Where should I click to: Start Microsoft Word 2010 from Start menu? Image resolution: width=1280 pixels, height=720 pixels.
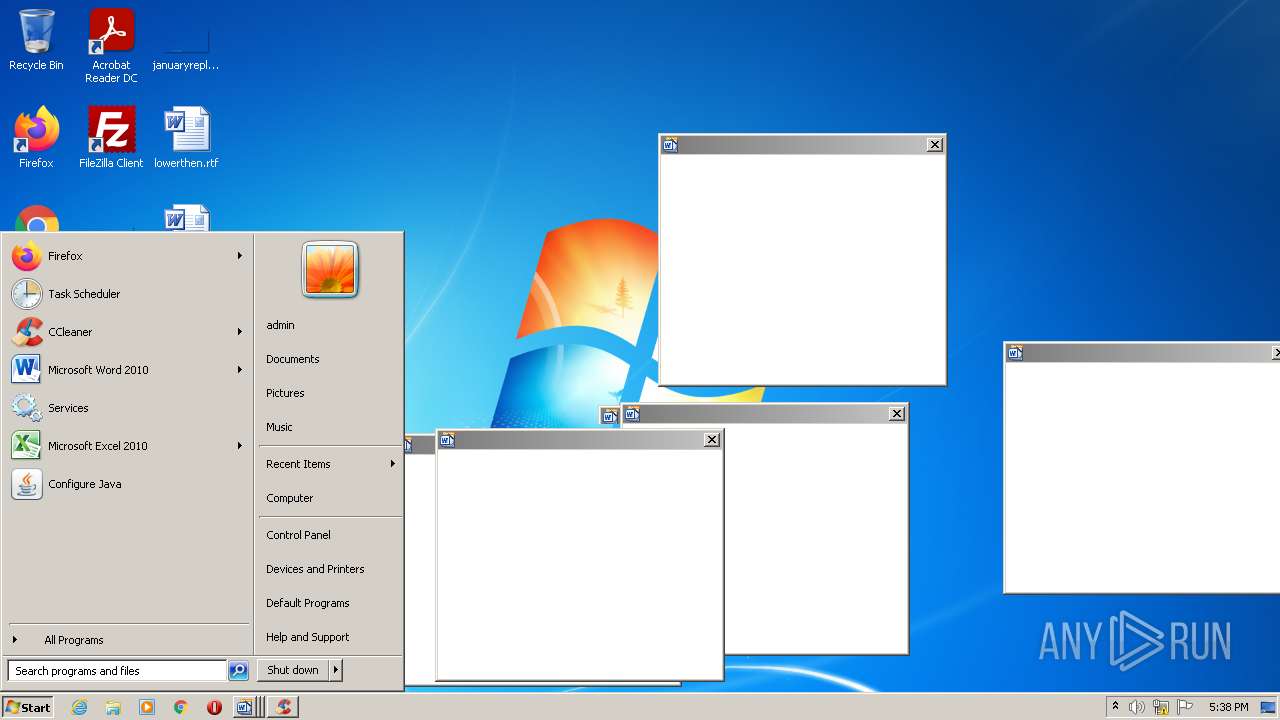point(128,370)
